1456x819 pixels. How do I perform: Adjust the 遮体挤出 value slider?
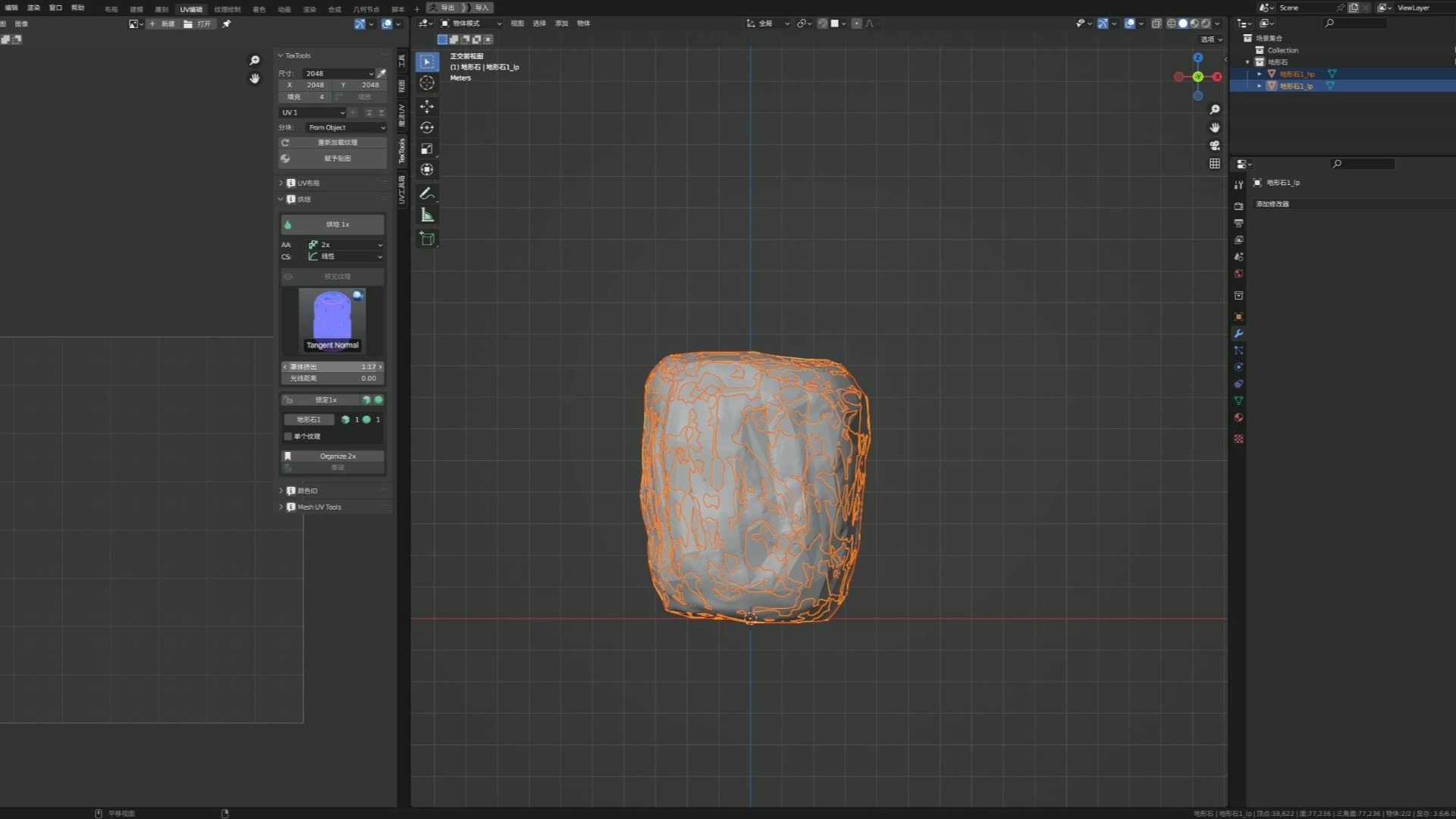(332, 366)
